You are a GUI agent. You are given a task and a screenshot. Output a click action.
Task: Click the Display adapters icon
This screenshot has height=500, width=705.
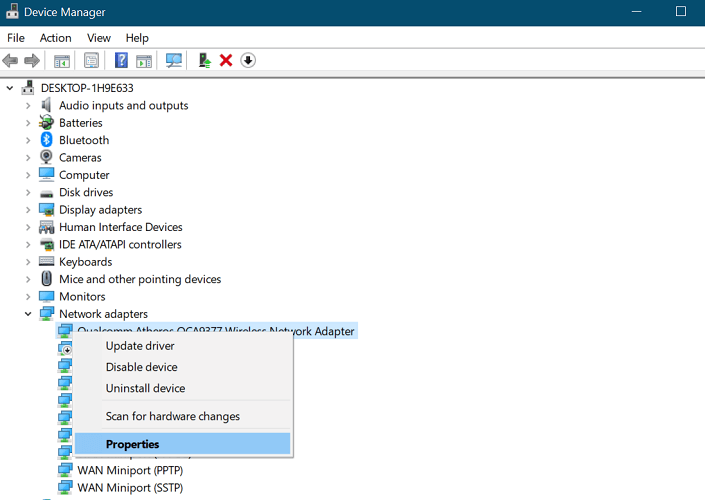point(46,210)
